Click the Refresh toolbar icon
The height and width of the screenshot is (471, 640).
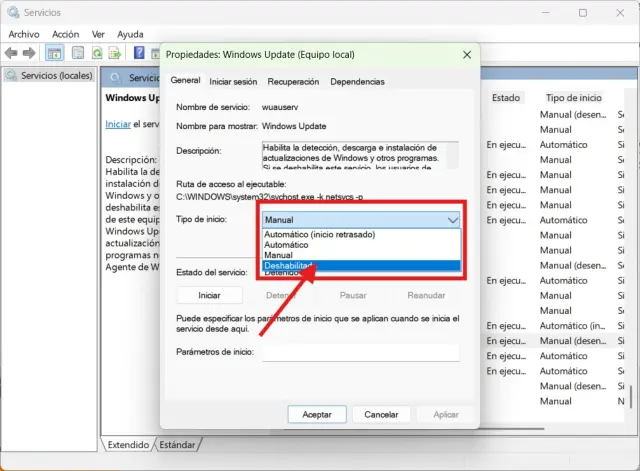tap(98, 52)
